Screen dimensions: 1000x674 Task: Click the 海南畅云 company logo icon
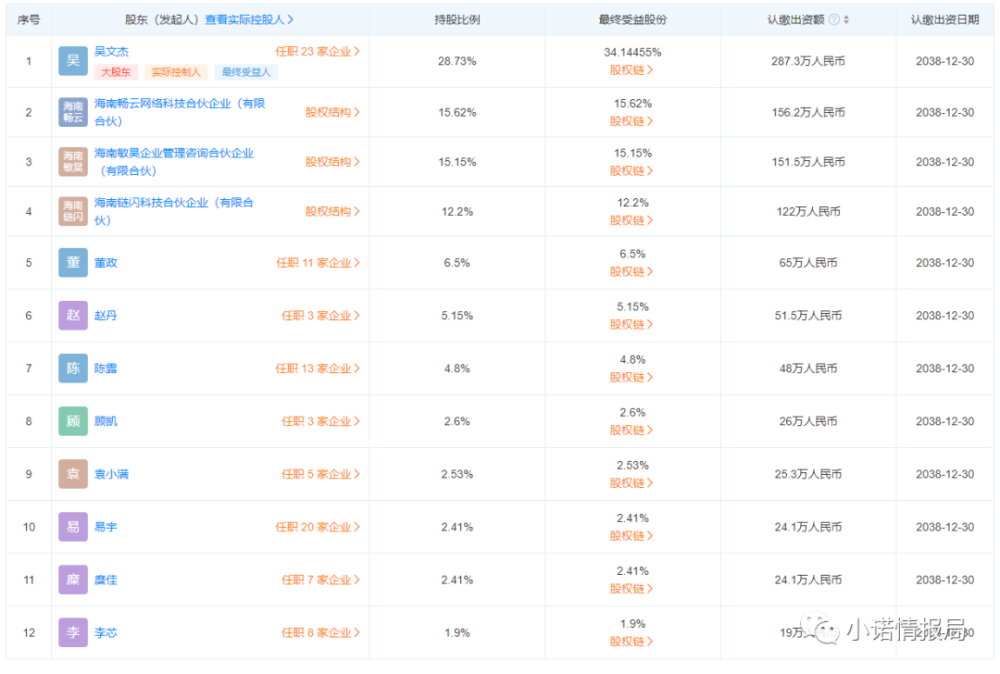73,112
